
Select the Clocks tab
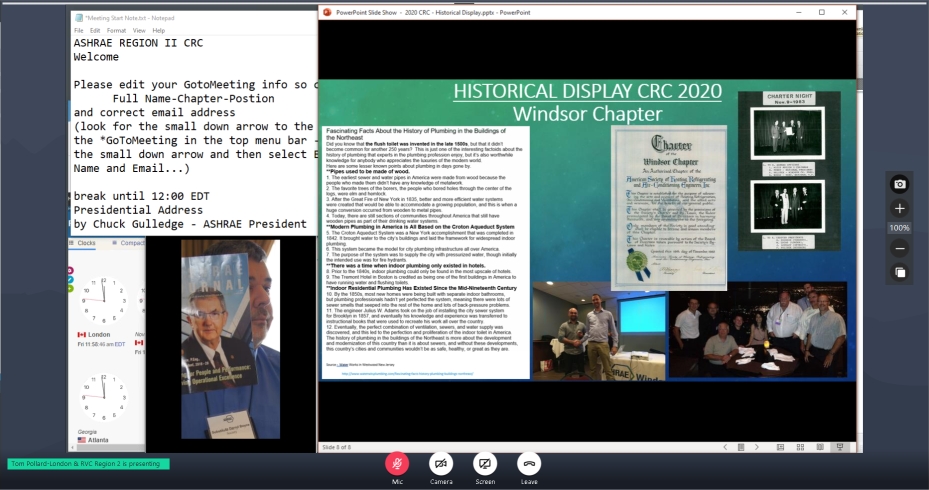[82, 243]
